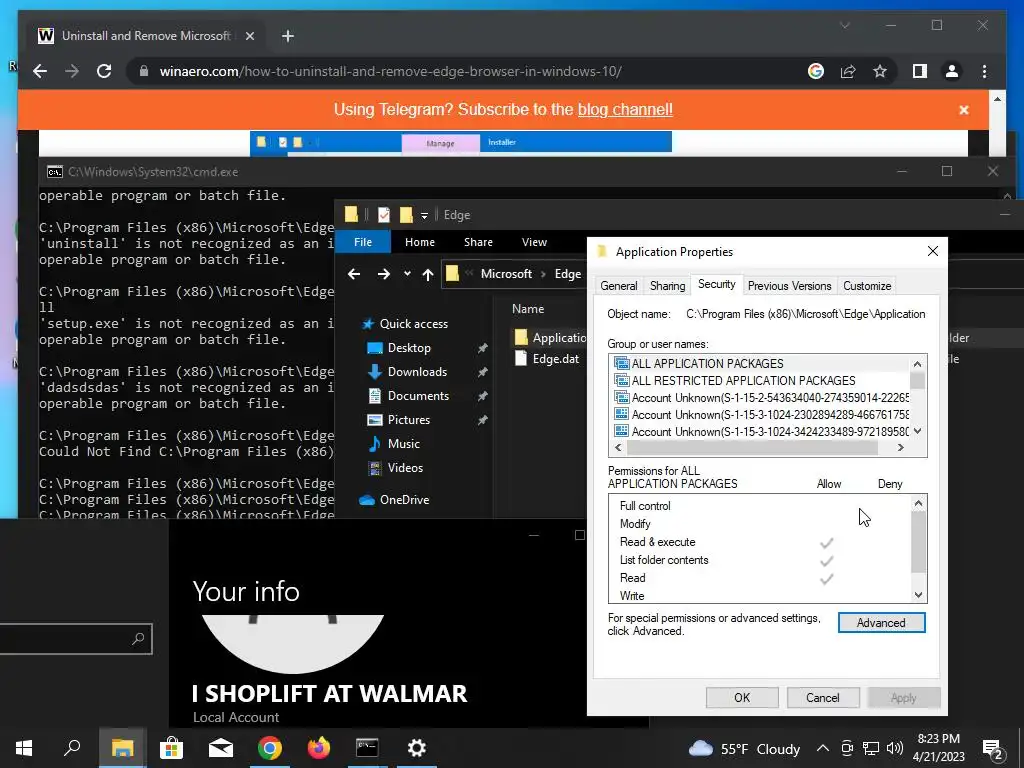1024x768 pixels.
Task: Bookmark this page with the star icon
Action: coord(880,71)
